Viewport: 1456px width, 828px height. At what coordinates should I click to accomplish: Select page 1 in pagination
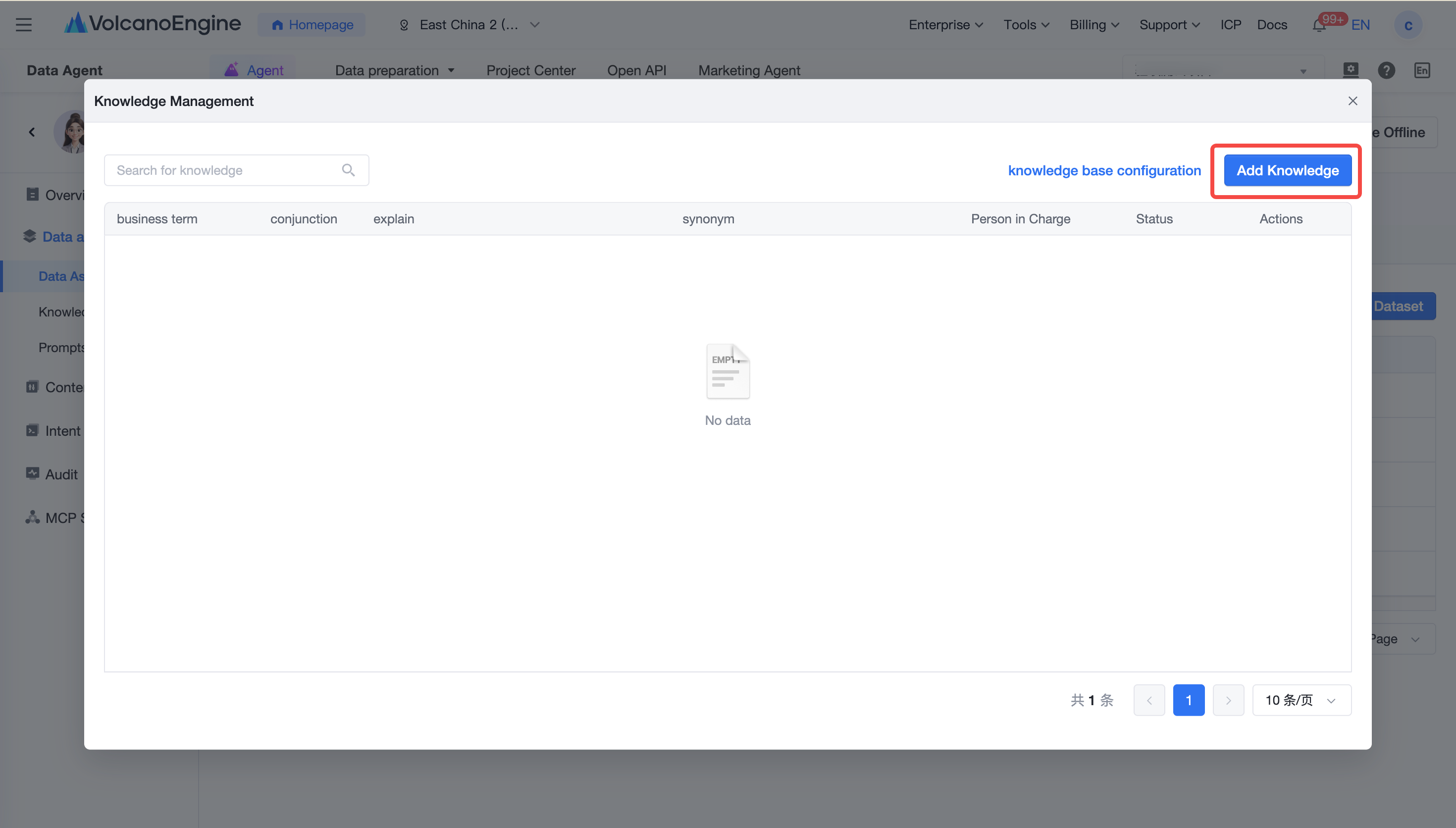pyautogui.click(x=1188, y=699)
